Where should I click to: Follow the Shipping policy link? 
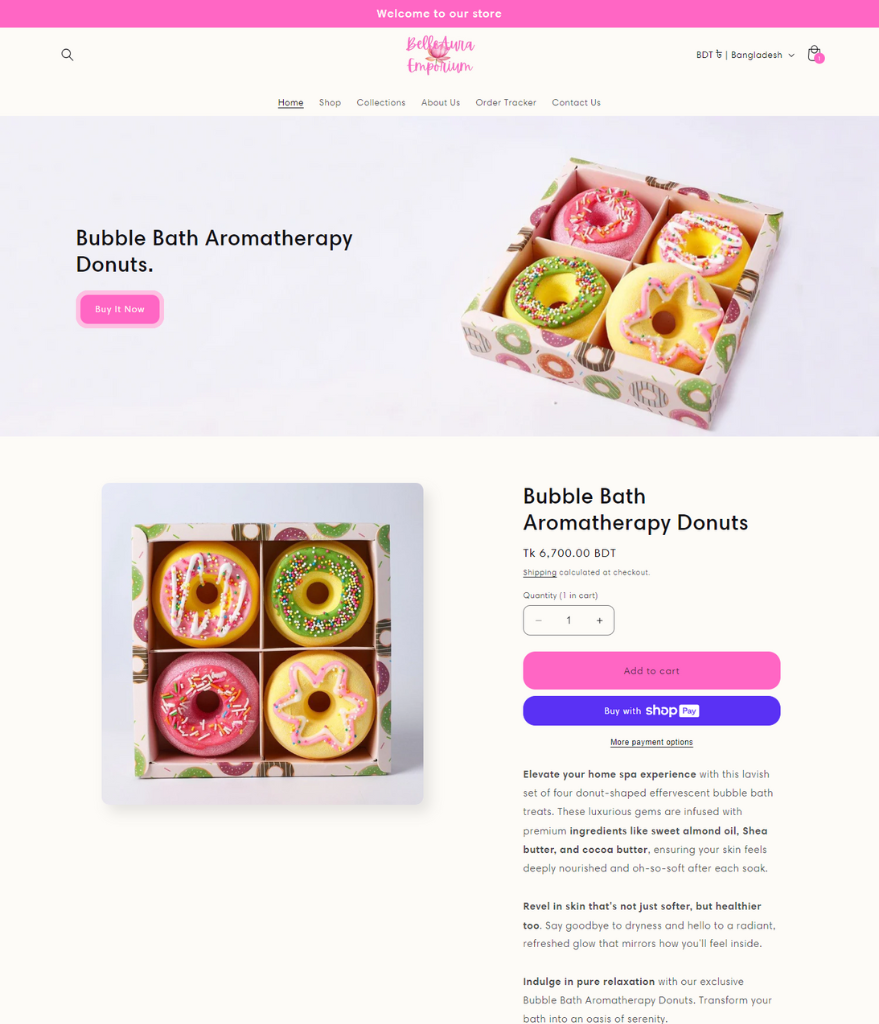click(539, 573)
